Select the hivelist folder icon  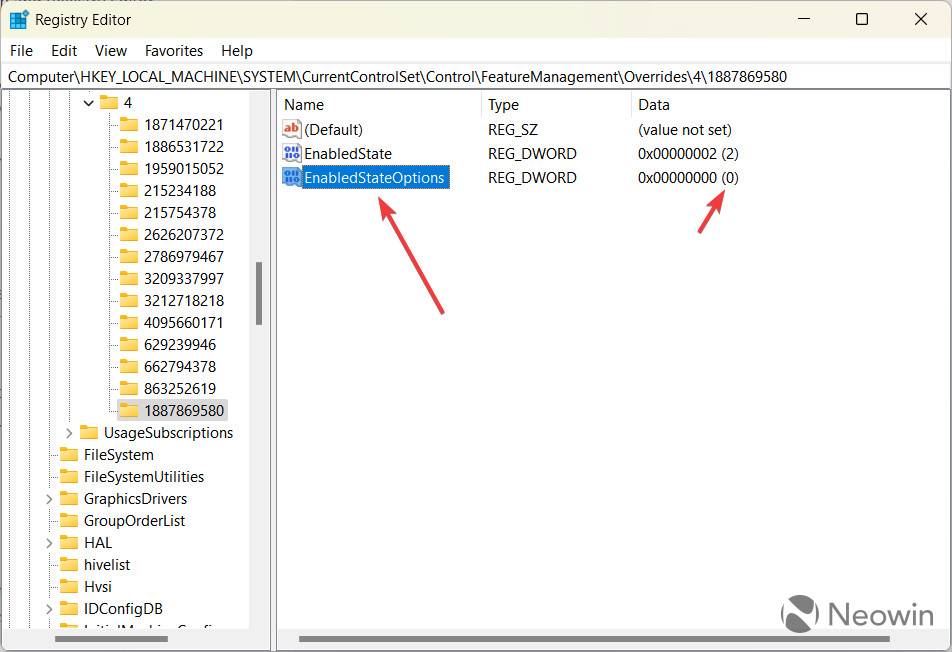pos(69,565)
